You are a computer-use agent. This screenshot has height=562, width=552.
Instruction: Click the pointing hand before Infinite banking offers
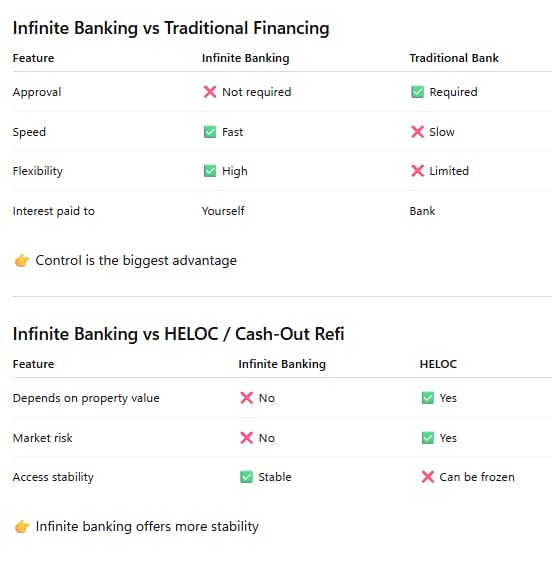22,527
